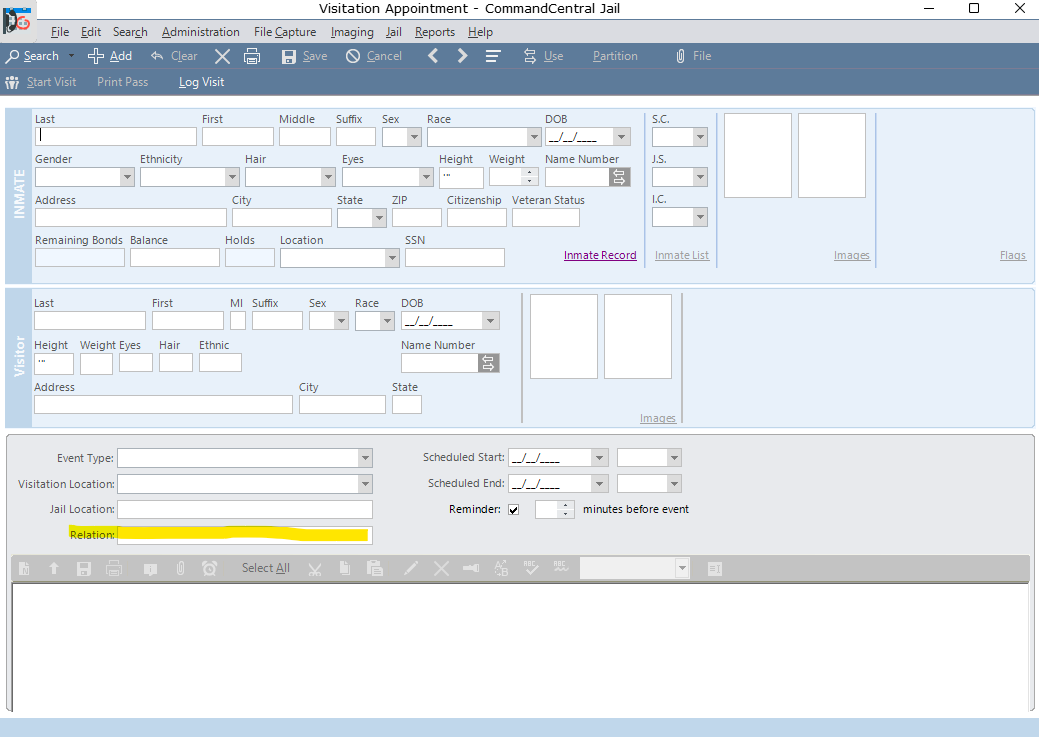Click the Add button with the plus icon

110,56
